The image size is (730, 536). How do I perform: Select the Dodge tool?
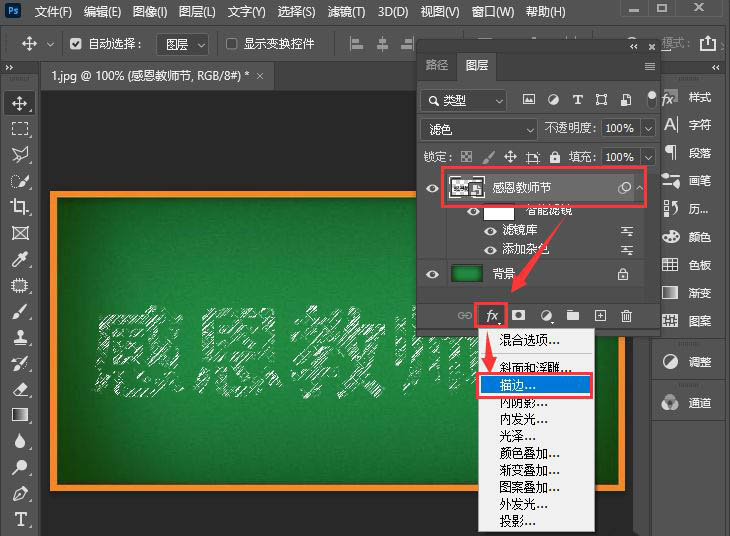(20, 467)
